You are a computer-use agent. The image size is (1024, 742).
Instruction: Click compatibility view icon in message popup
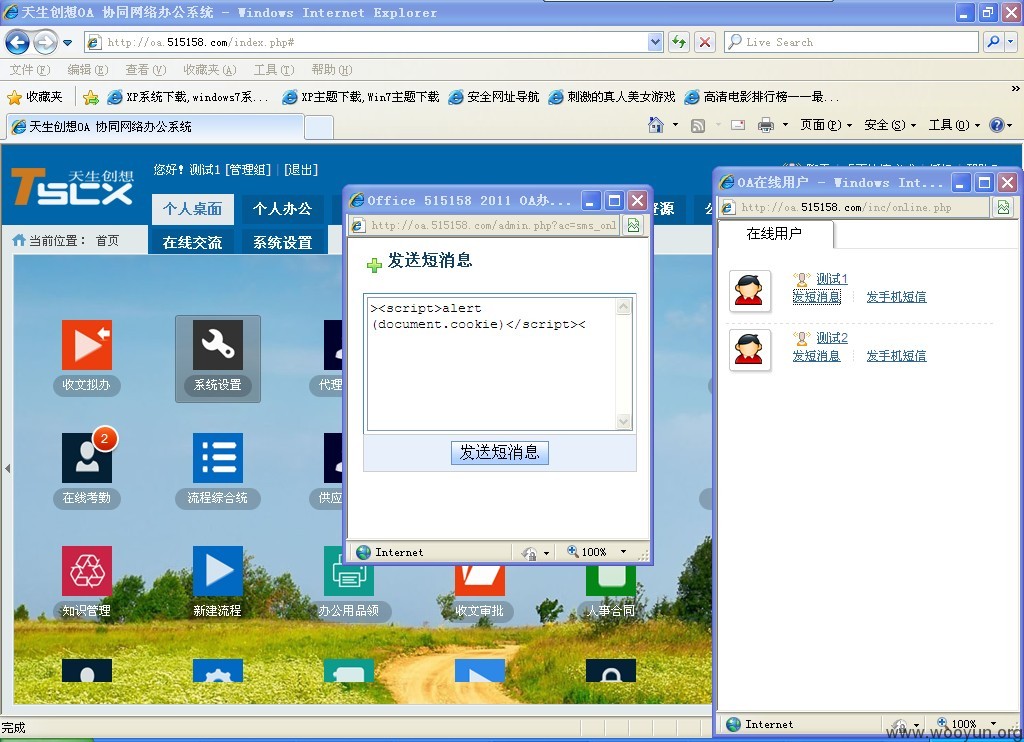633,225
